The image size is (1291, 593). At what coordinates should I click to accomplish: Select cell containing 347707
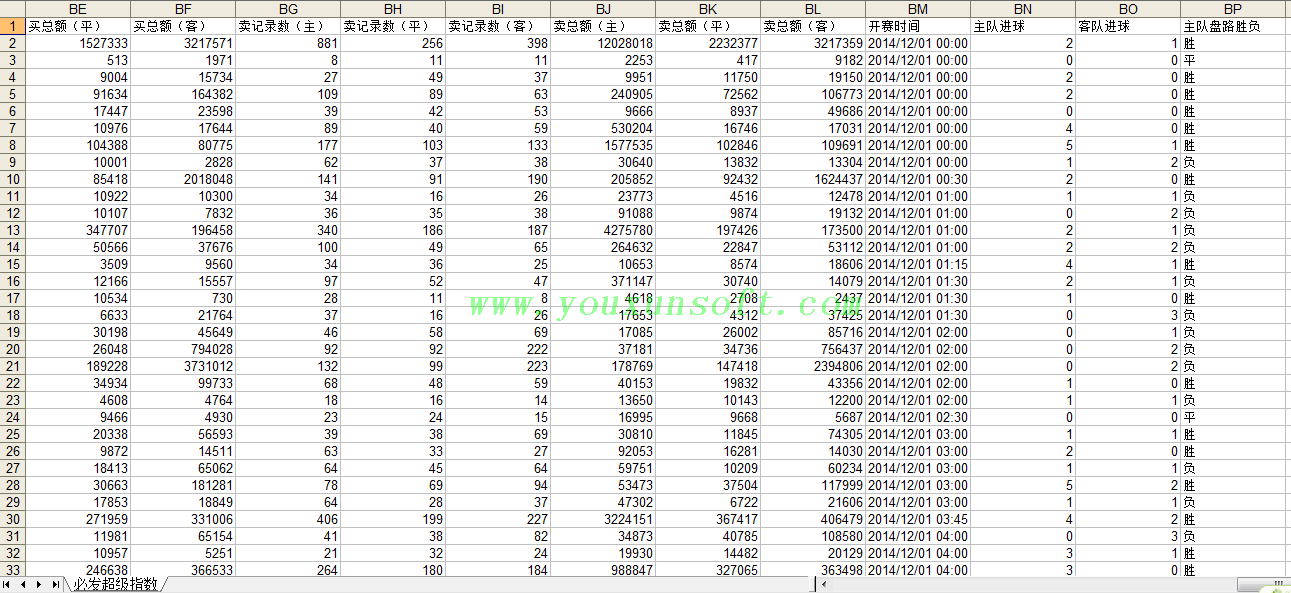click(78, 230)
